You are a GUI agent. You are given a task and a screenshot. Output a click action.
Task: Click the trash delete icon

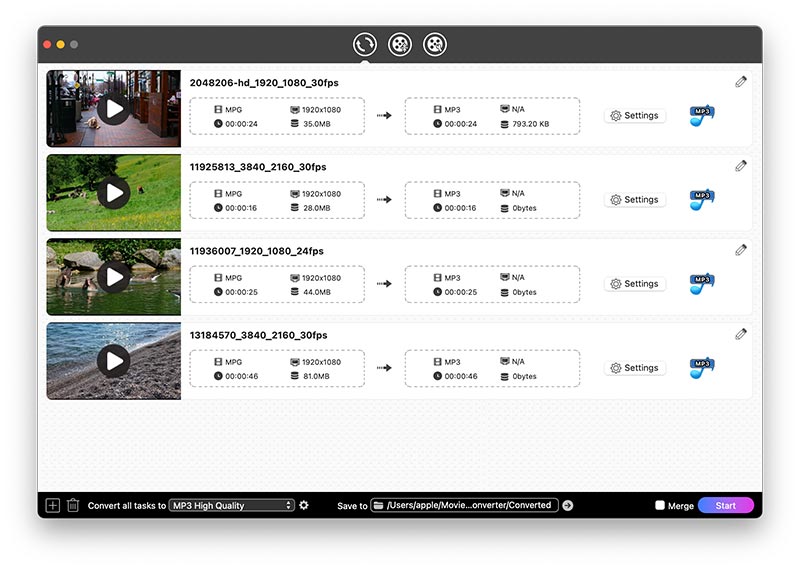click(x=73, y=505)
